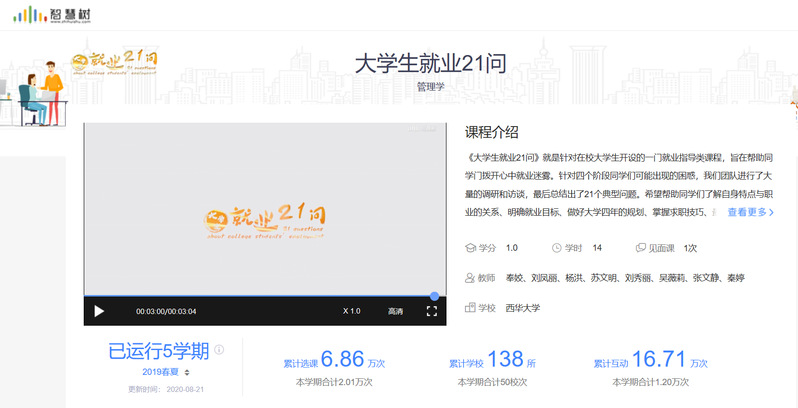798x408 pixels.
Task: Click the 学分 graduation cap icon
Action: [x=470, y=248]
